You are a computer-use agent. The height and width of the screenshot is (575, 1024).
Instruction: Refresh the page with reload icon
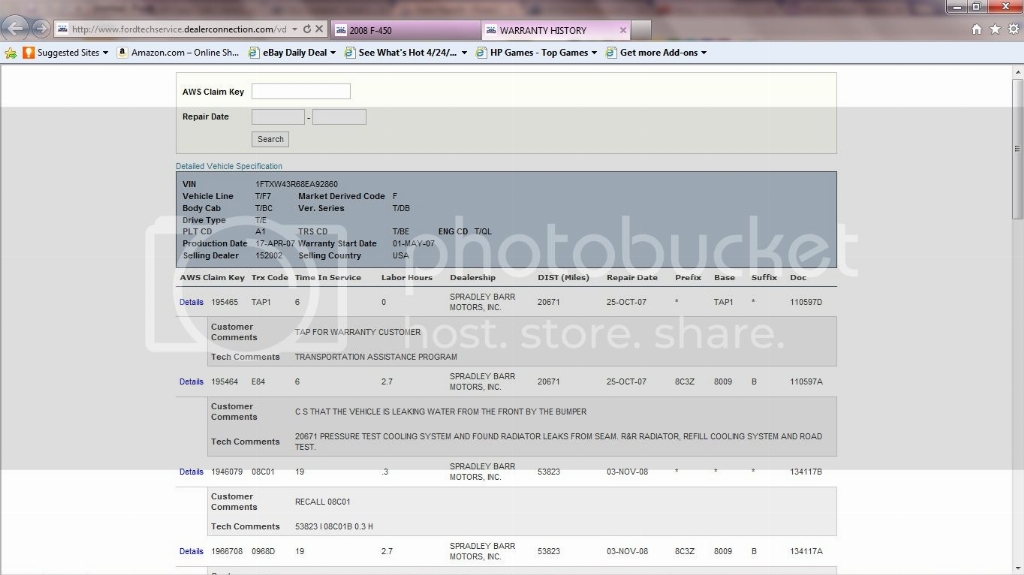pyautogui.click(x=307, y=29)
